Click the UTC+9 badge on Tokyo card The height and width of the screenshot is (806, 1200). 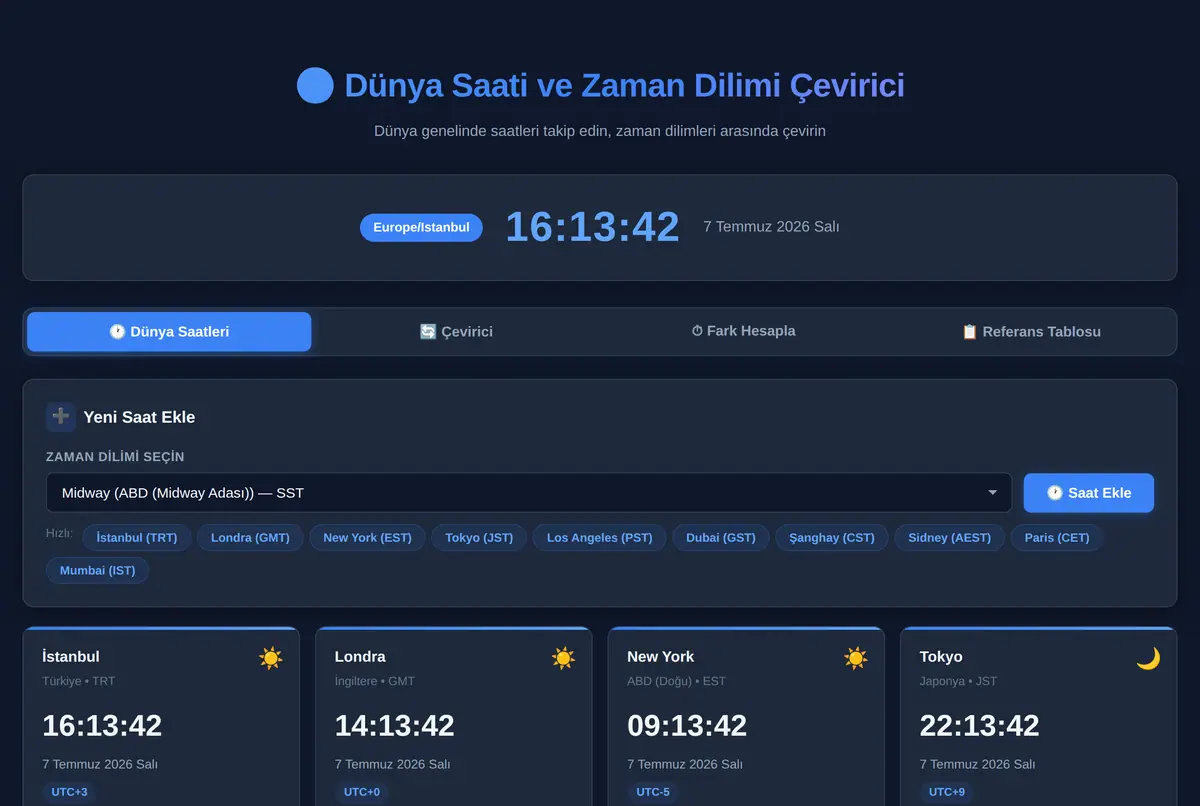click(947, 792)
